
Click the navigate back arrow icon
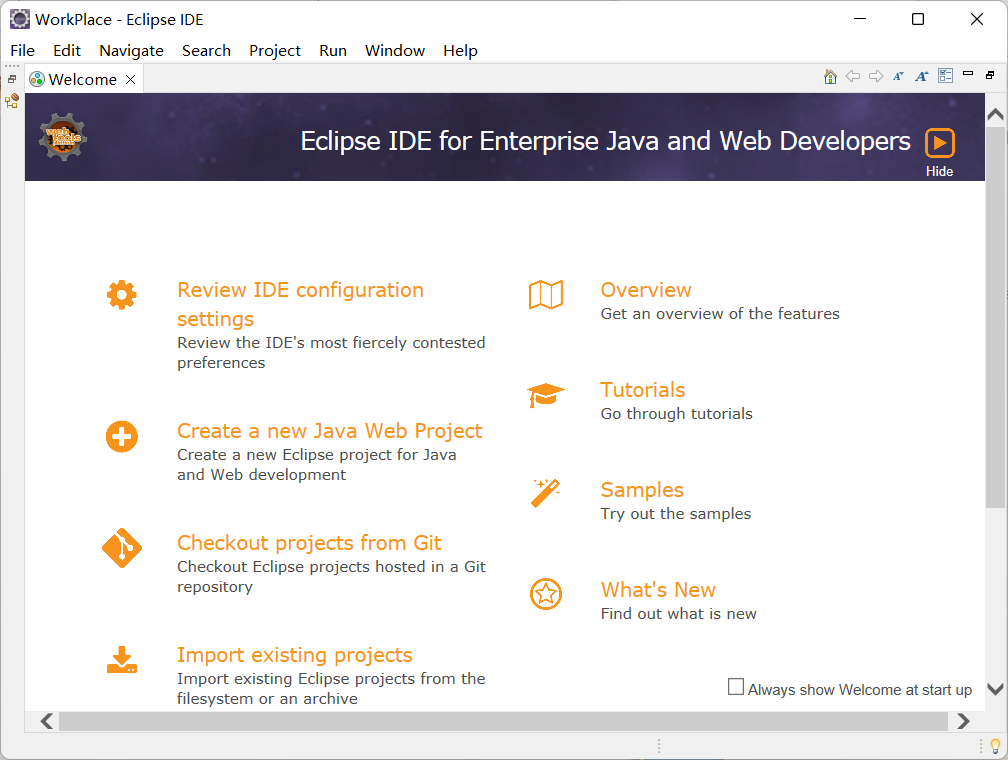(853, 77)
